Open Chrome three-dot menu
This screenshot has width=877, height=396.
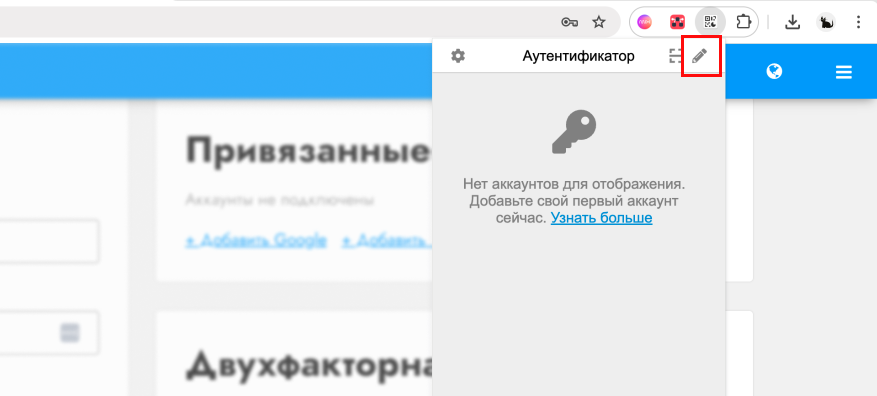click(x=859, y=22)
